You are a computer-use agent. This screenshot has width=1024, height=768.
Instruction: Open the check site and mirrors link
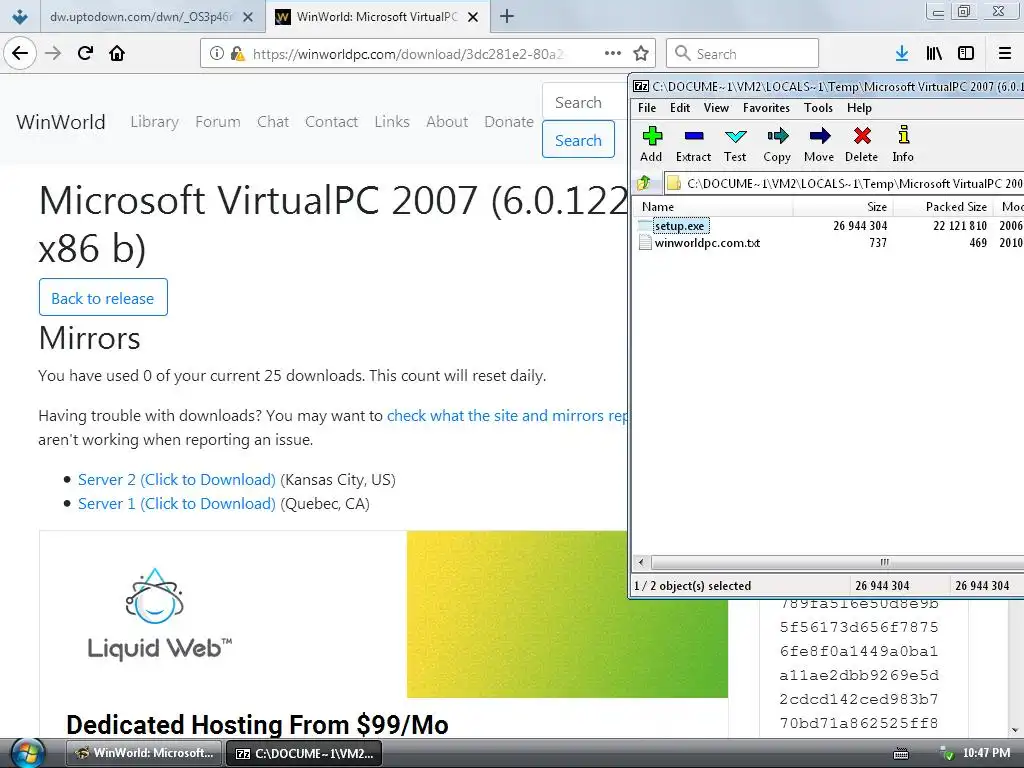point(507,415)
